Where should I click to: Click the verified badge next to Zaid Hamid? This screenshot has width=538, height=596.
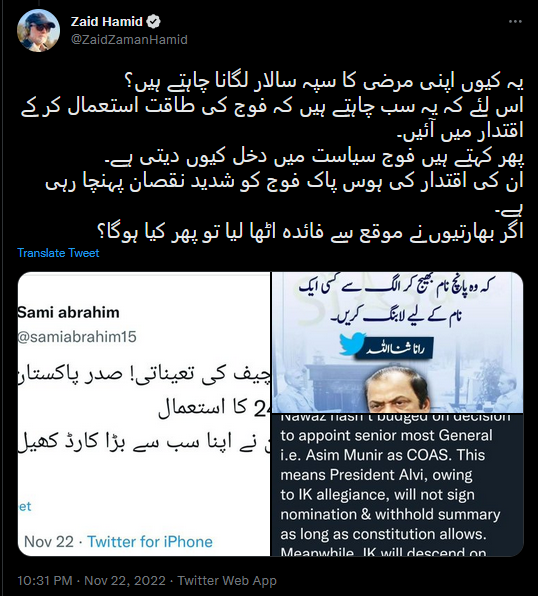pos(153,22)
